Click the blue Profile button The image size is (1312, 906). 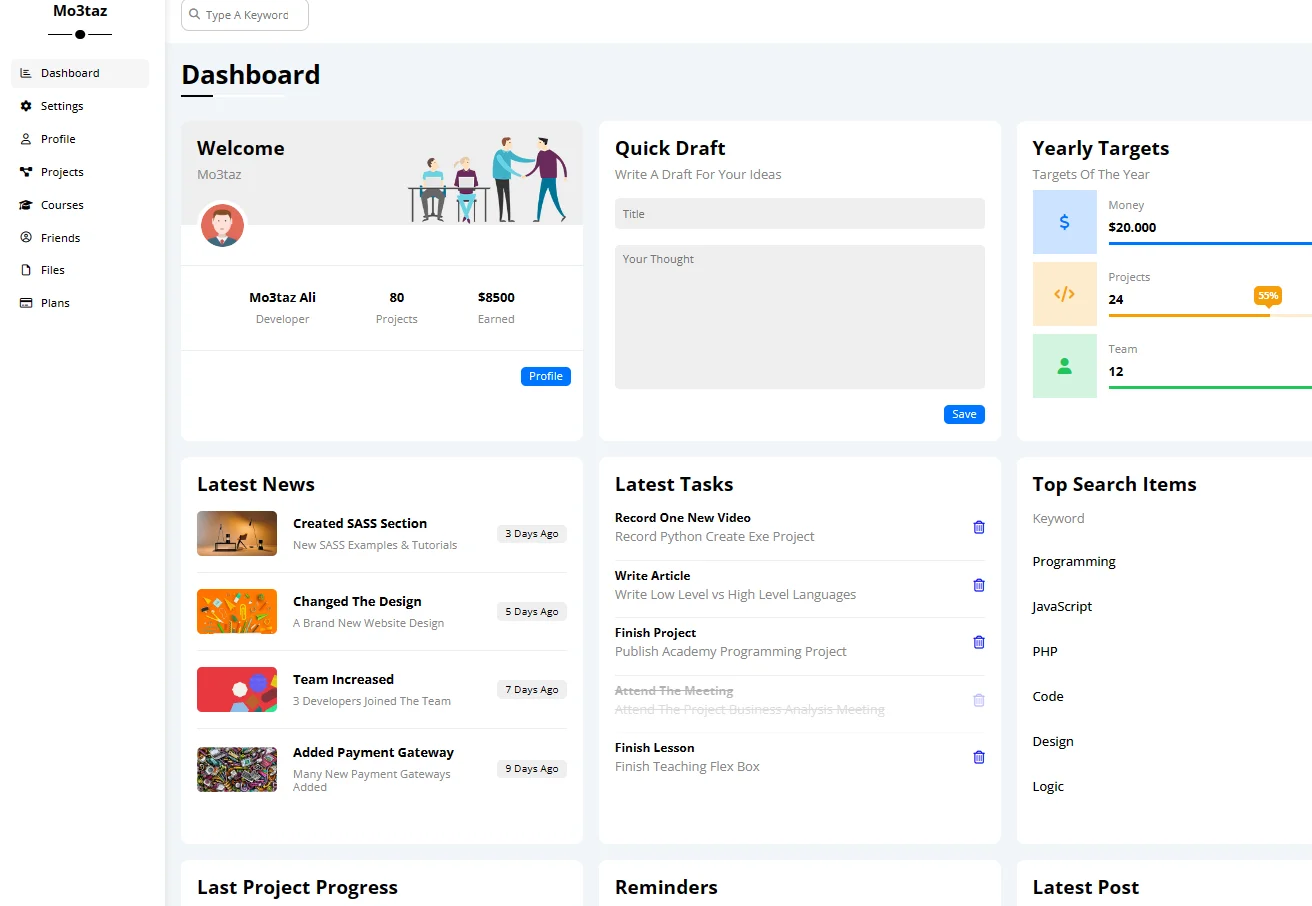(546, 376)
